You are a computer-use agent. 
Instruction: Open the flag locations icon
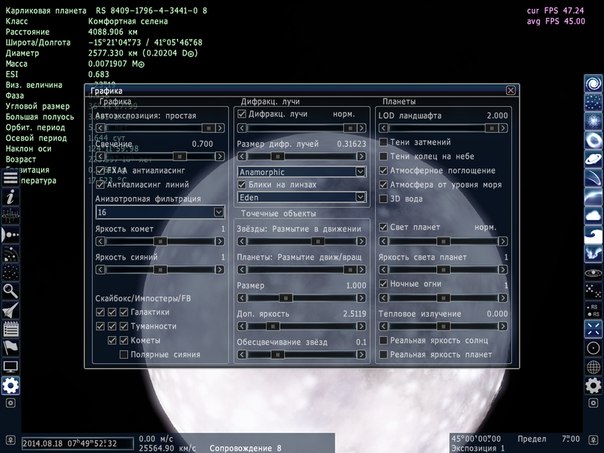click(x=10, y=348)
